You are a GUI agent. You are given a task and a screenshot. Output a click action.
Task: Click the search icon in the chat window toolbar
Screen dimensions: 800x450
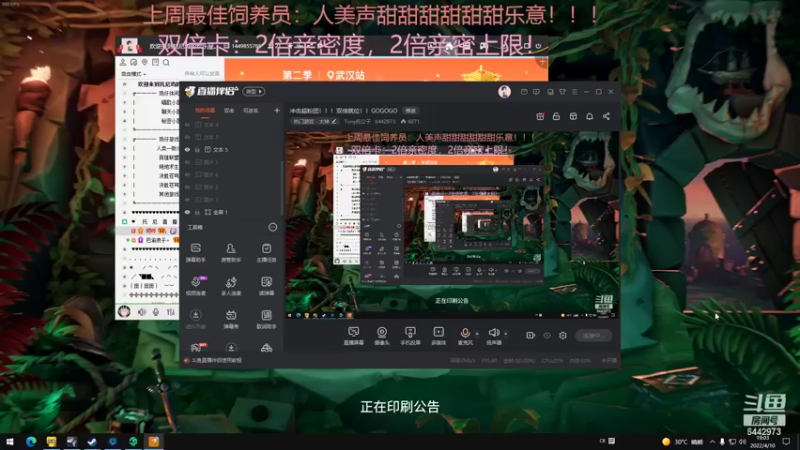[x=166, y=62]
